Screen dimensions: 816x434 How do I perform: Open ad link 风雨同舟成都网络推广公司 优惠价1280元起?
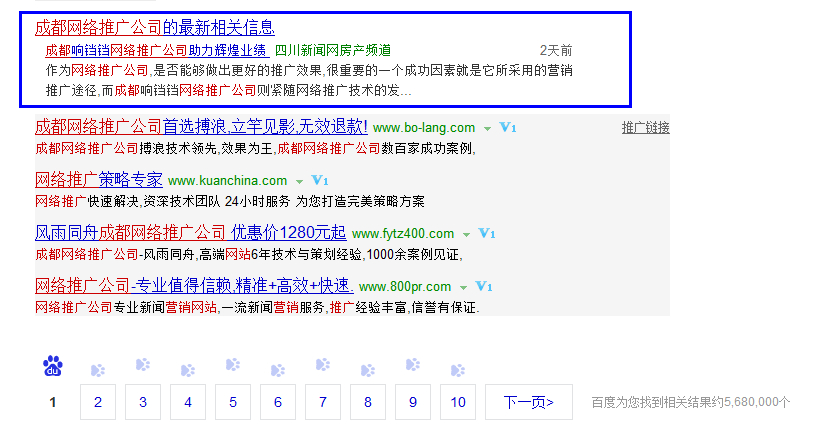pyautogui.click(x=190, y=233)
